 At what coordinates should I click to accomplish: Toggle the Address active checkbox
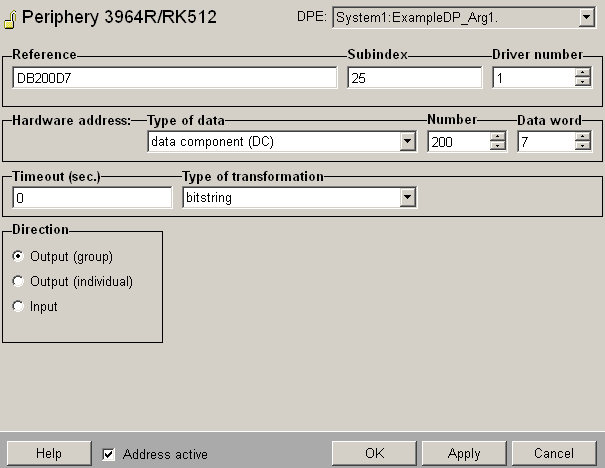(108, 454)
